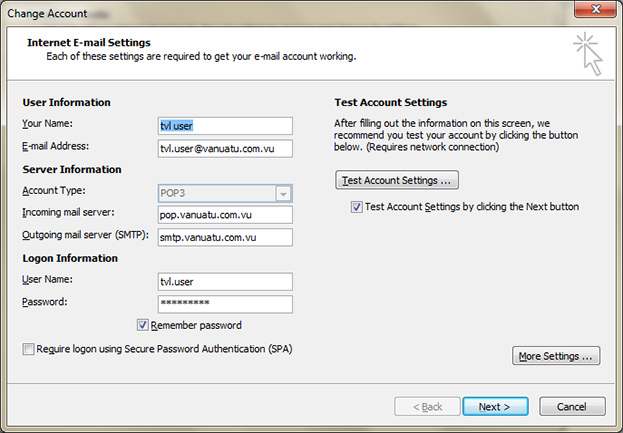Uncheck Test Account Settings by clicking Next
623x433 pixels.
pos(356,207)
